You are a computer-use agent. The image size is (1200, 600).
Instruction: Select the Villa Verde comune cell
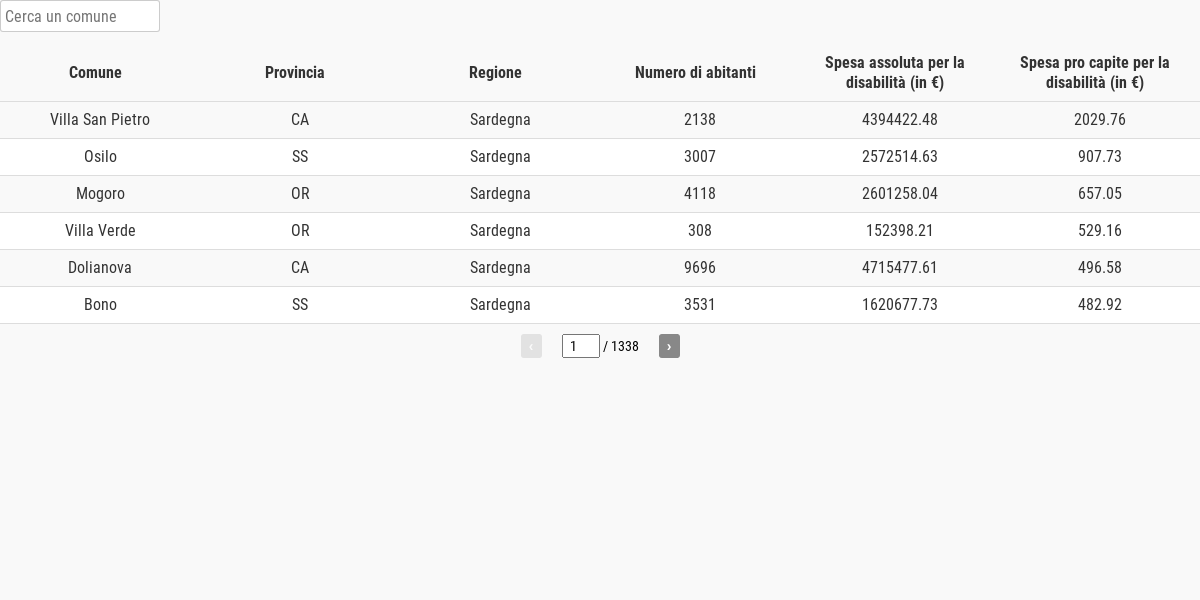100,231
